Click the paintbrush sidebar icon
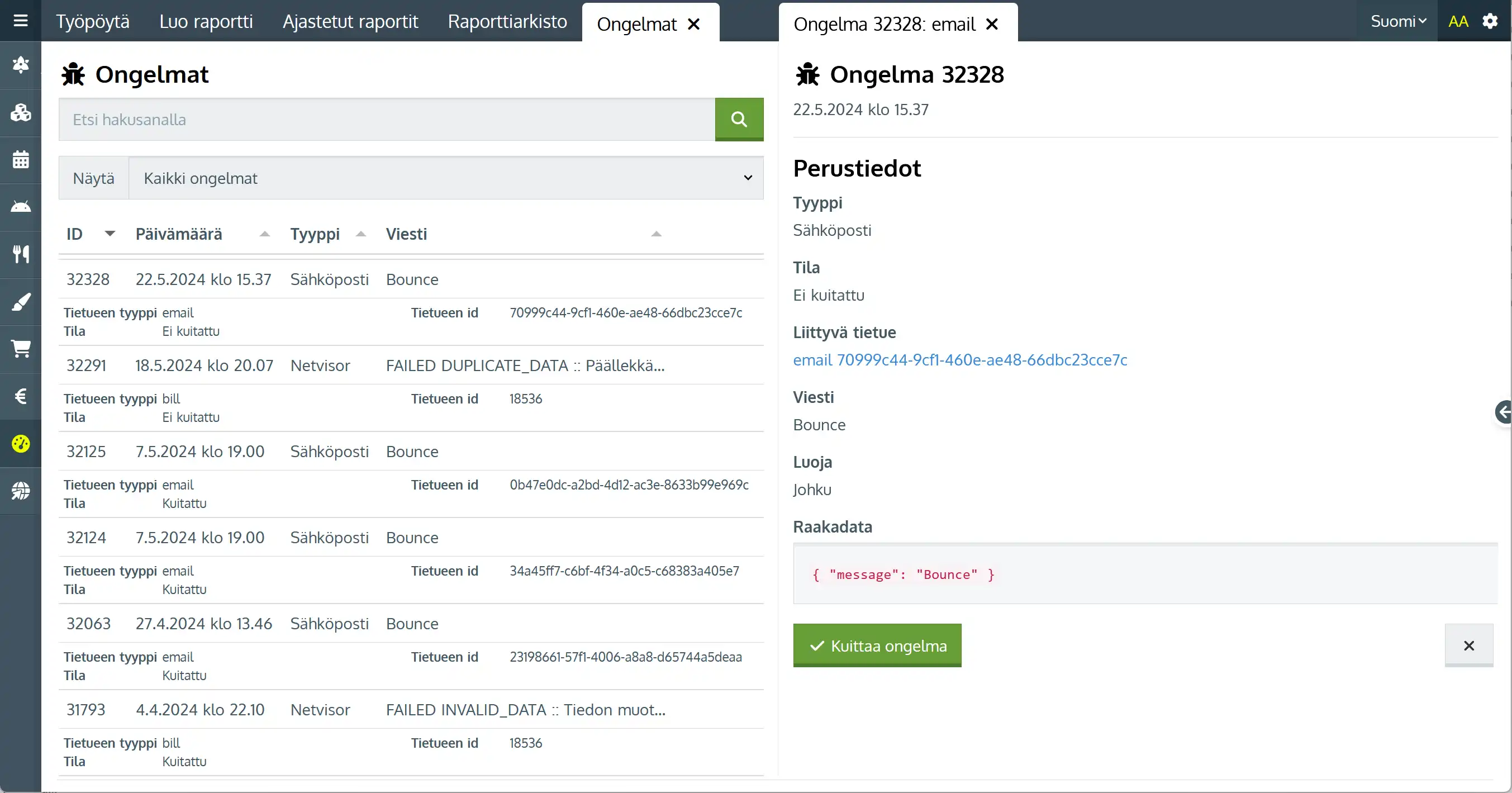 pos(21,302)
